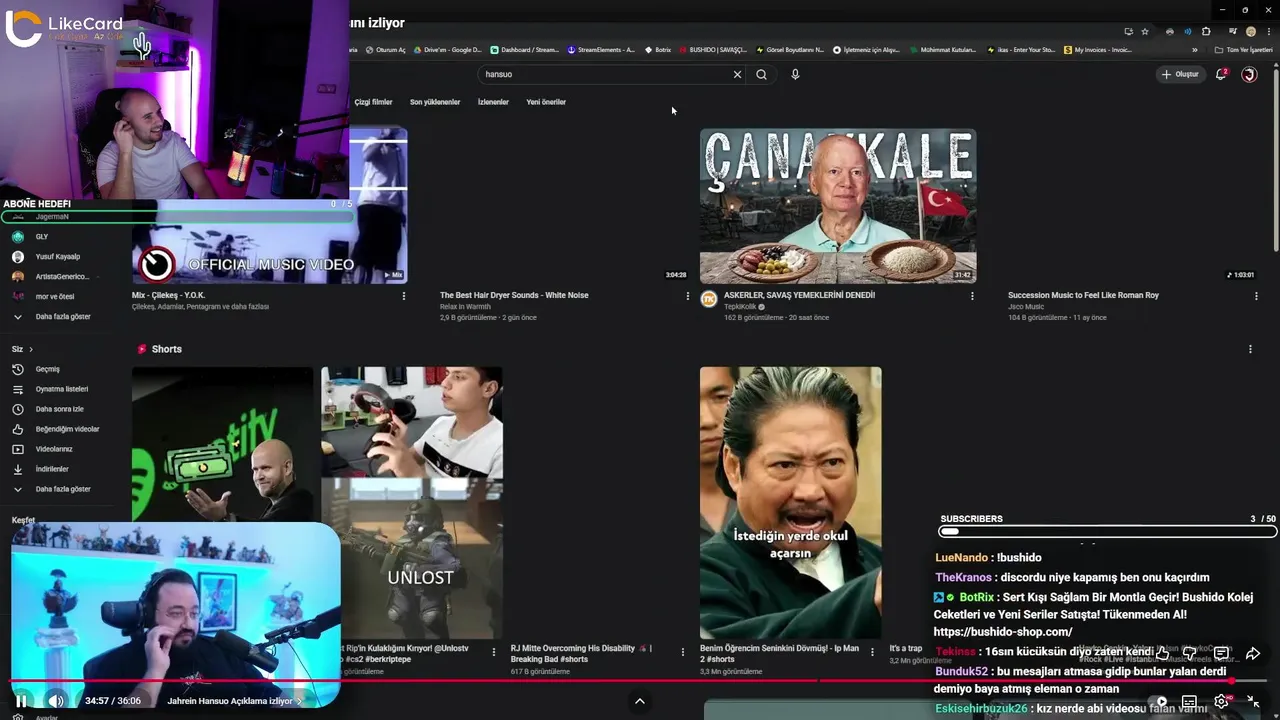Open Oynatma listeleri in sidebar
This screenshot has width=1280, height=720.
coord(62,389)
